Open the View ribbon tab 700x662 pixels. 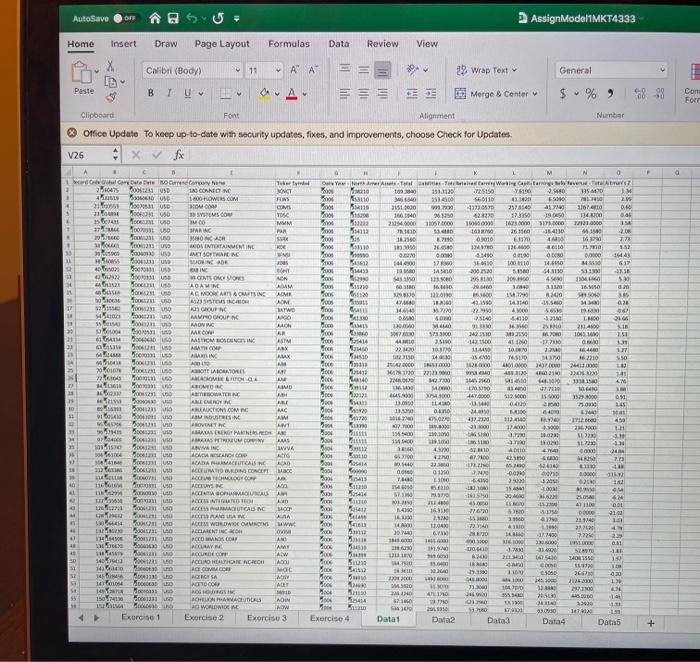point(427,44)
